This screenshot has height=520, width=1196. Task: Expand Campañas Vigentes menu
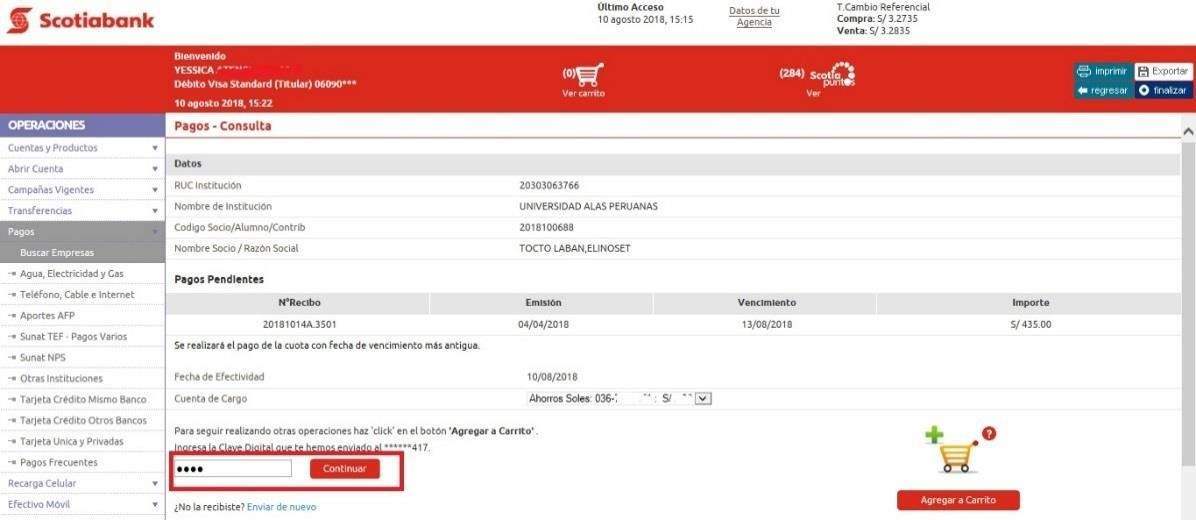click(x=82, y=190)
